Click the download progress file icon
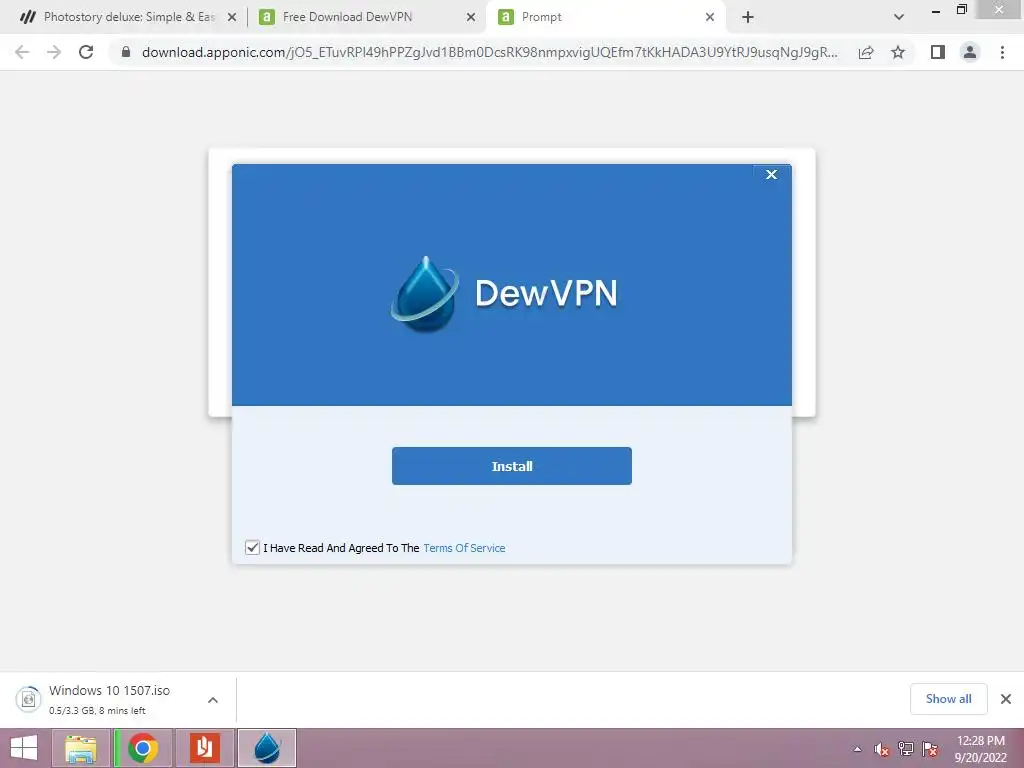Viewport: 1024px width, 768px height. point(28,699)
